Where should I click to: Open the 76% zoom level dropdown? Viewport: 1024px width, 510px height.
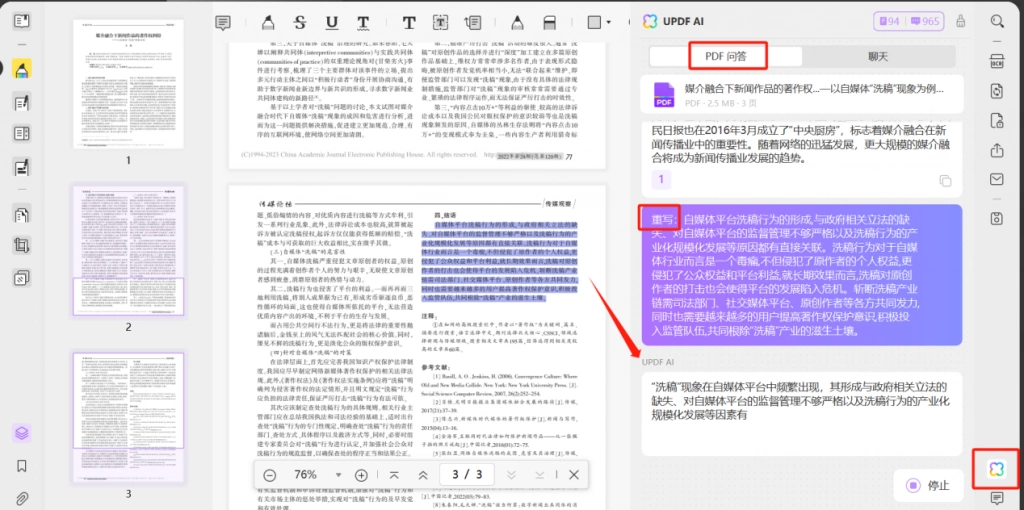click(x=338, y=475)
